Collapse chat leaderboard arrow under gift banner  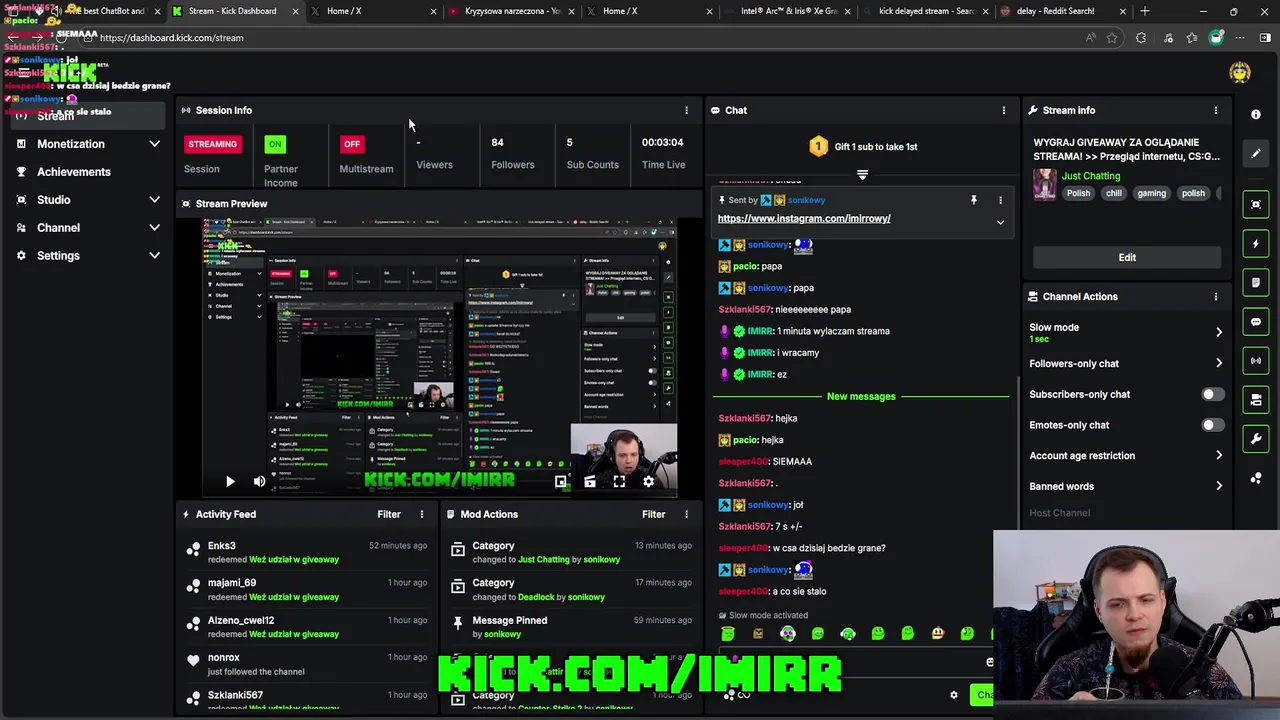click(862, 174)
